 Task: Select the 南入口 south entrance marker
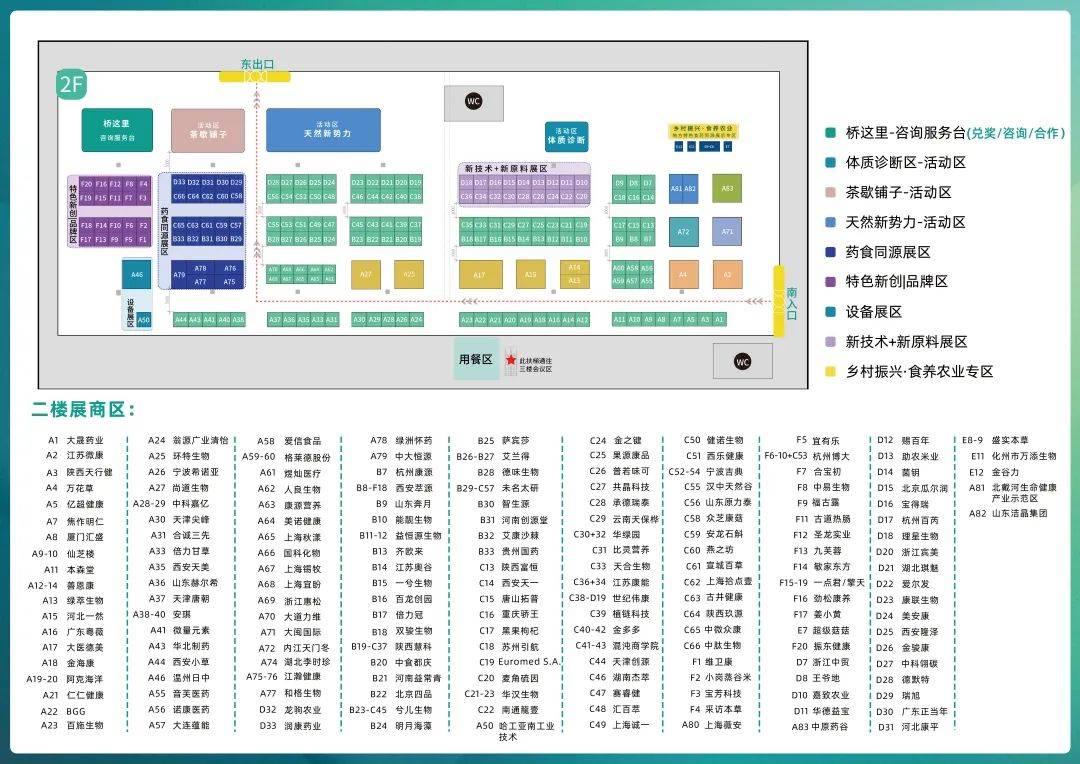[786, 302]
